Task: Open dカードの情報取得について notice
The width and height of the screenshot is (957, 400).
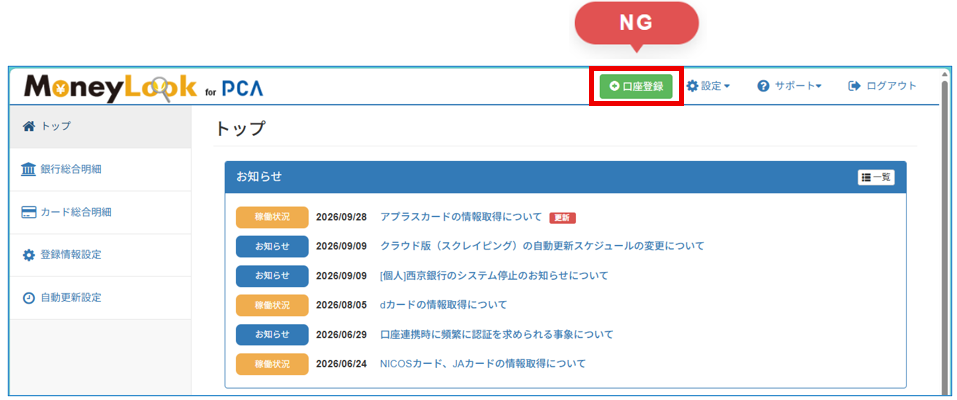Action: pos(443,304)
